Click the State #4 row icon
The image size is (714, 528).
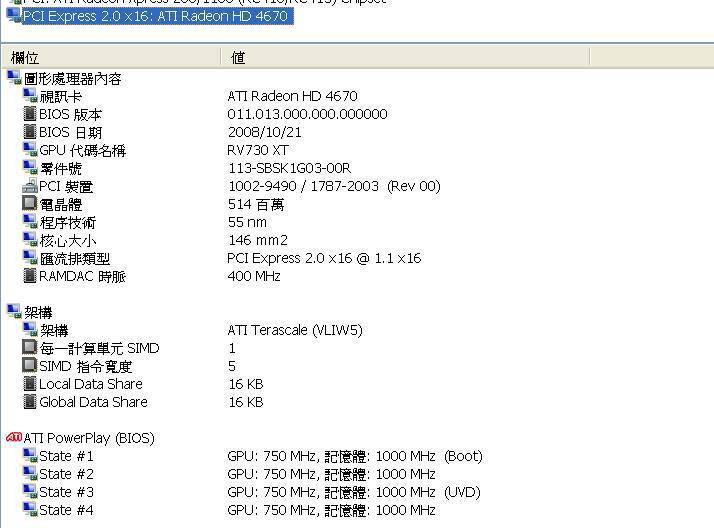(30, 509)
